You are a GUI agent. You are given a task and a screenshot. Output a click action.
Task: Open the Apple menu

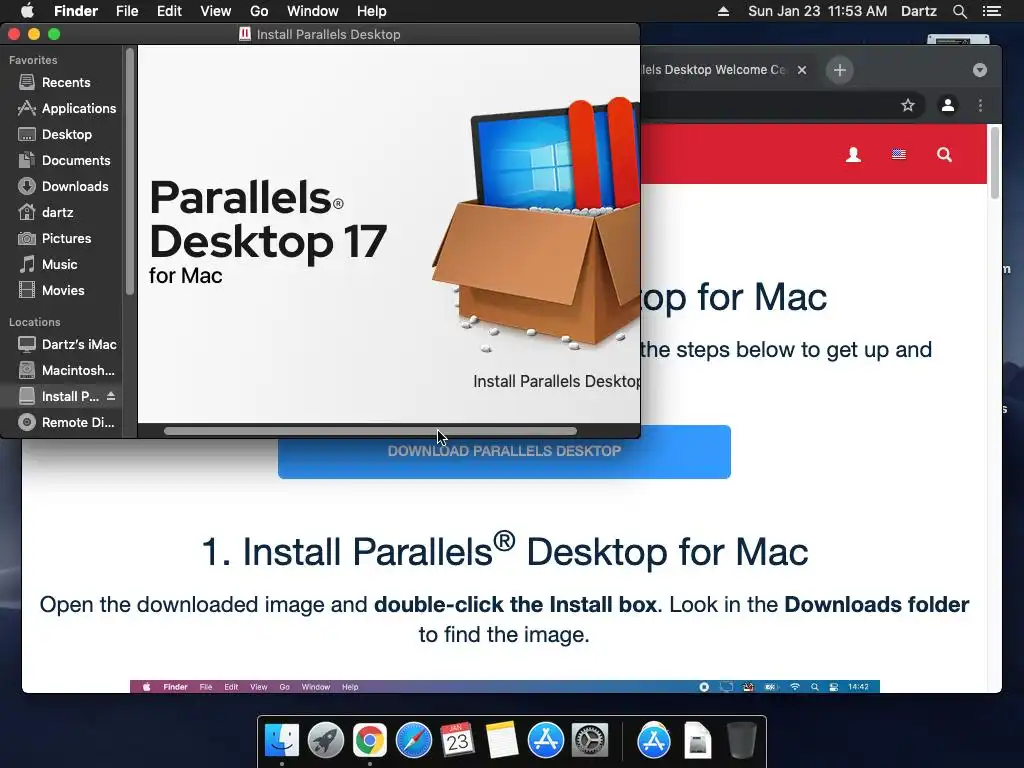(x=27, y=11)
